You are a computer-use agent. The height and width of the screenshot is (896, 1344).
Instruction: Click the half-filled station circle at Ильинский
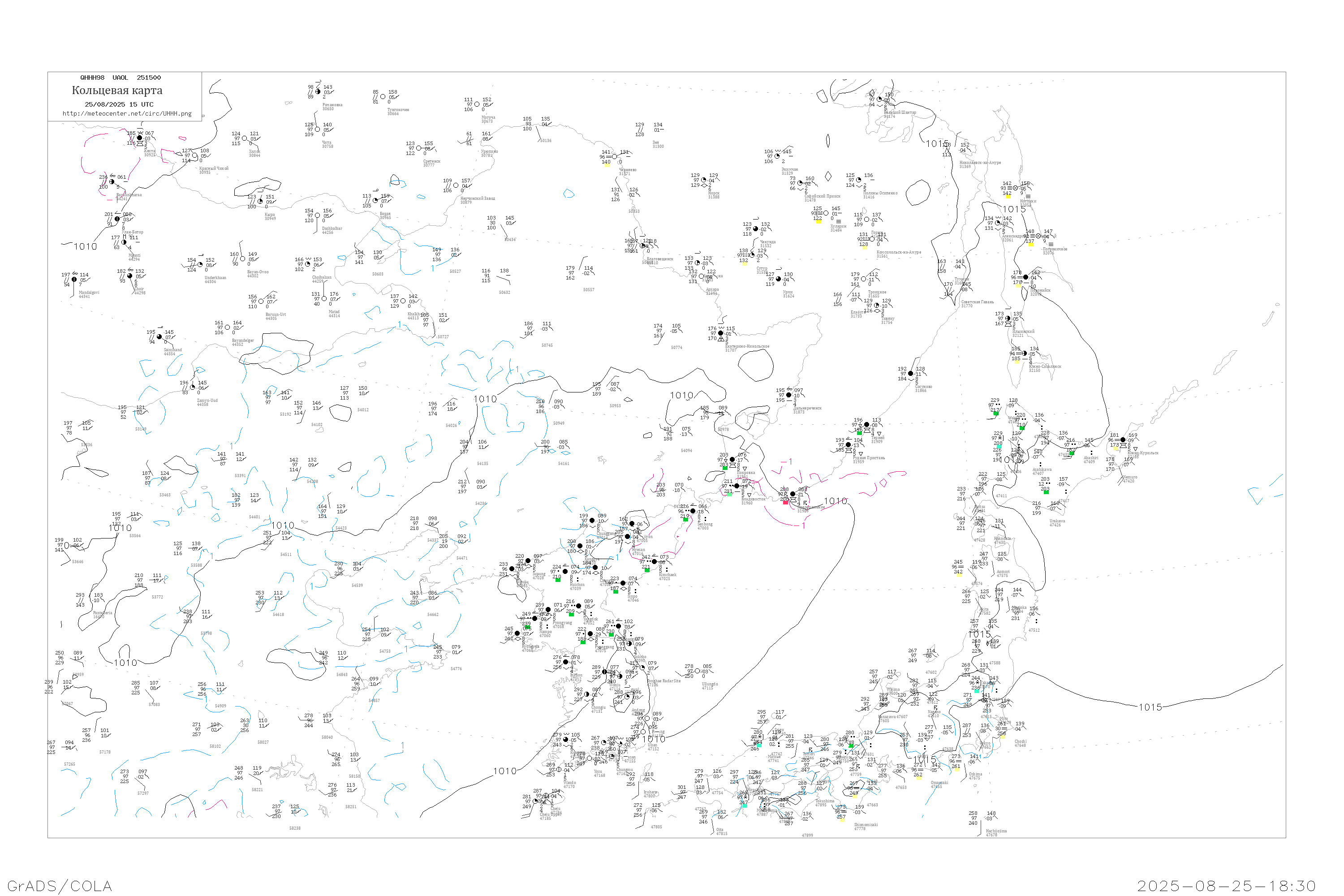click(1008, 319)
